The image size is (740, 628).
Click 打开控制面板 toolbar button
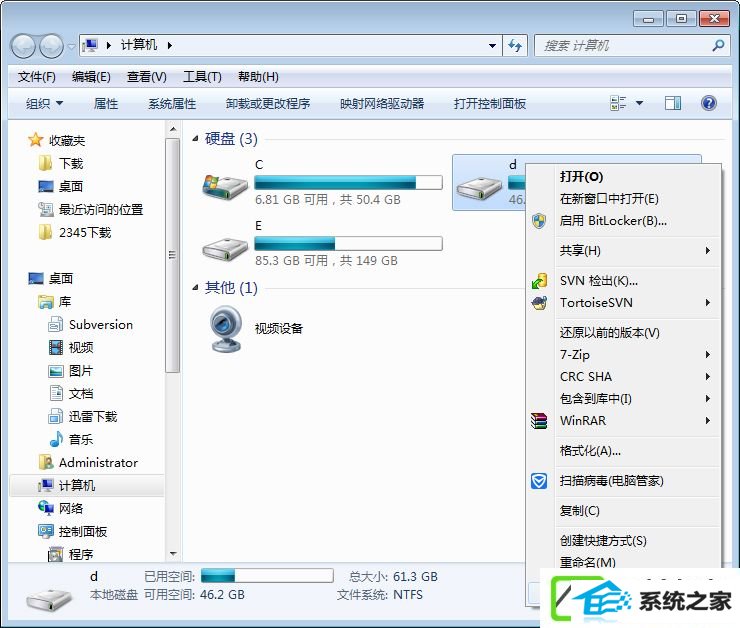point(490,103)
